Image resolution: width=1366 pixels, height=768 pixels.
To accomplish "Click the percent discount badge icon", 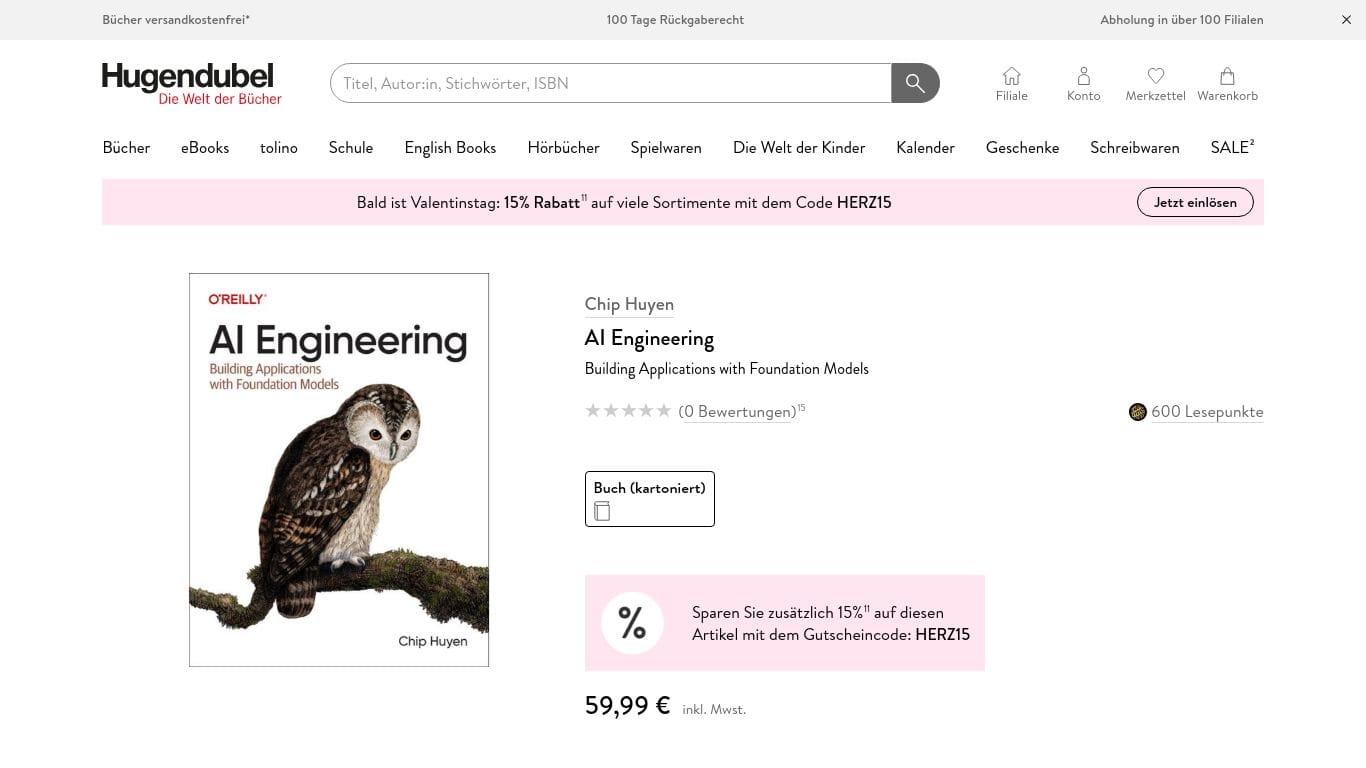I will pos(632,622).
